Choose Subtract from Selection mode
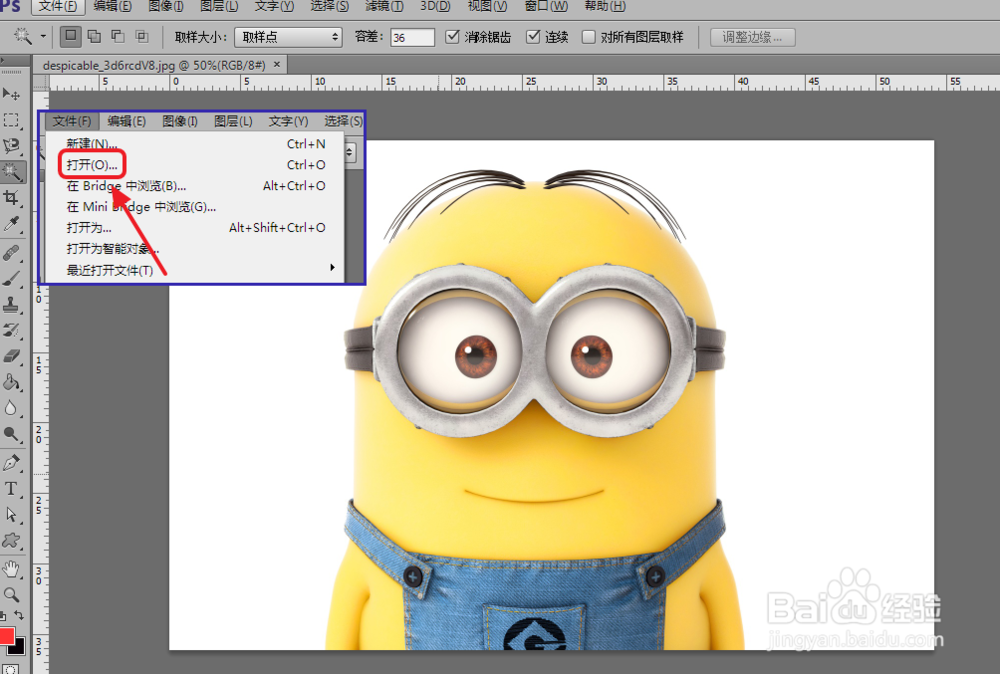The width and height of the screenshot is (1000, 674). (118, 36)
